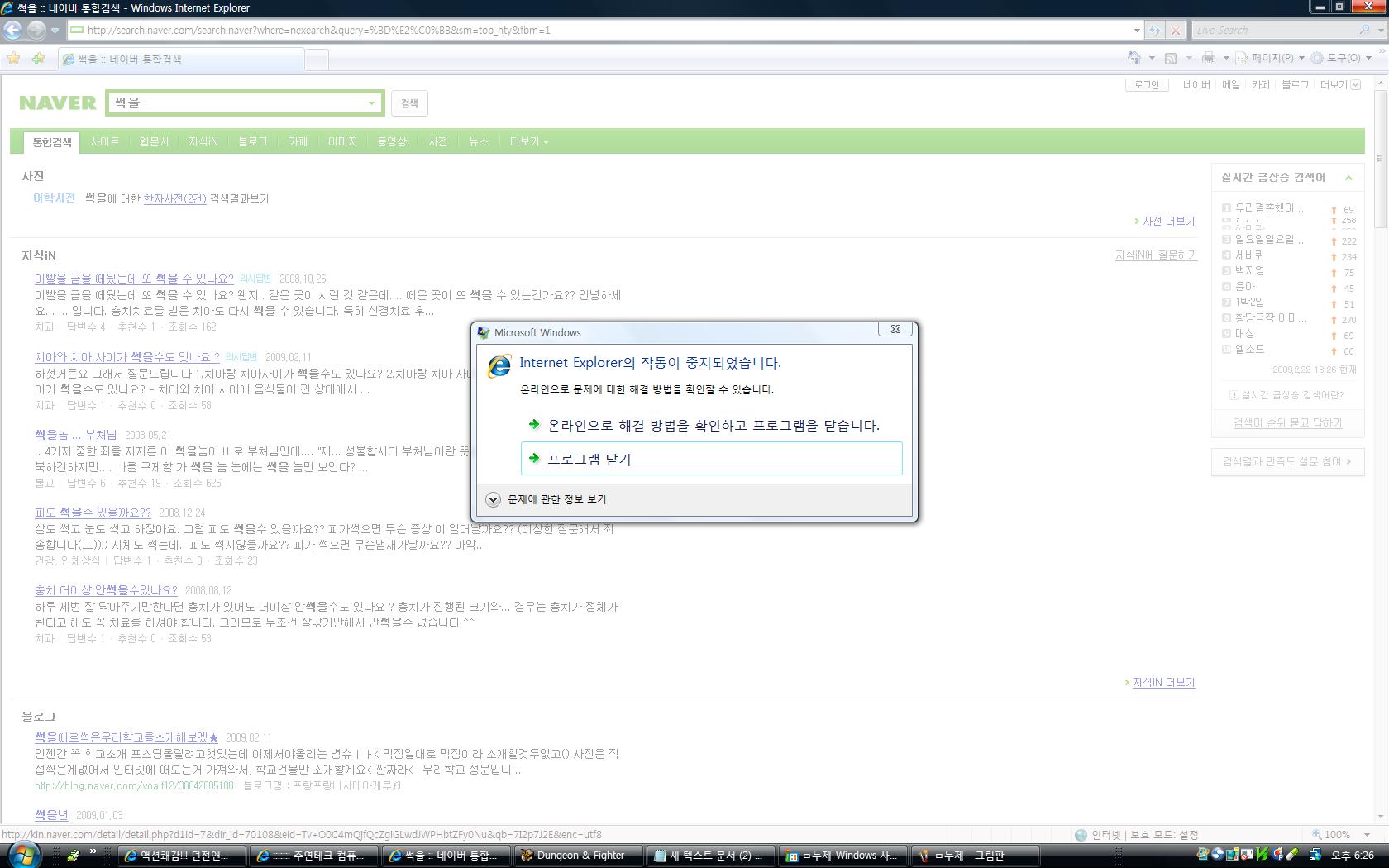Click the 지식iN 더보기 link
Viewport: 1389px width, 868px height.
click(1163, 682)
